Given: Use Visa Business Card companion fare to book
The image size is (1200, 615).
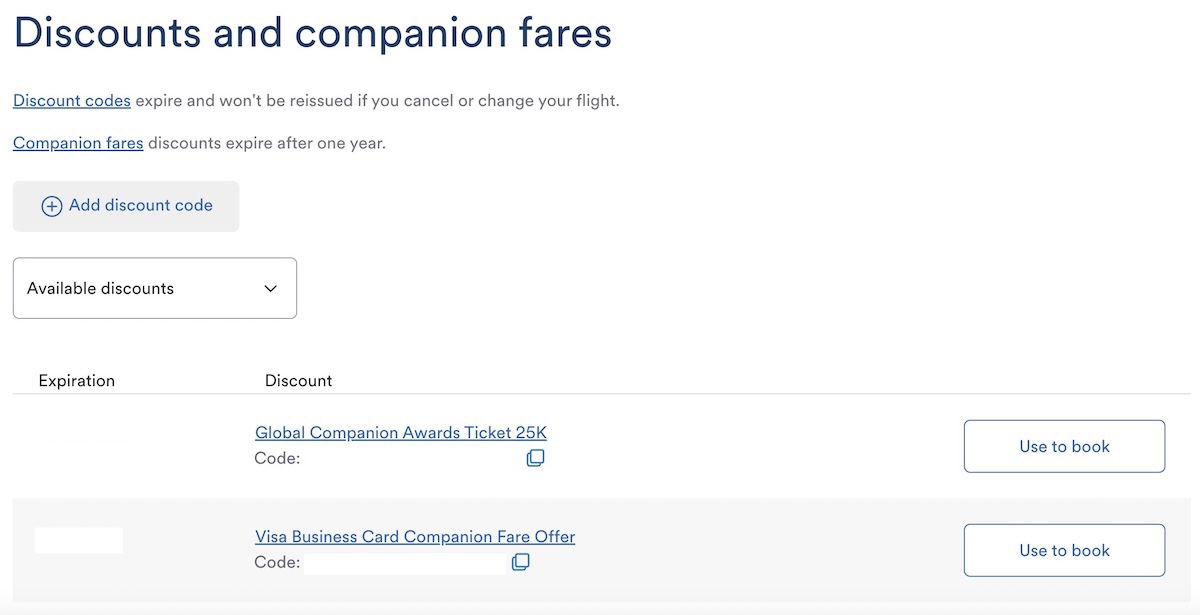Looking at the screenshot, I should 1064,550.
